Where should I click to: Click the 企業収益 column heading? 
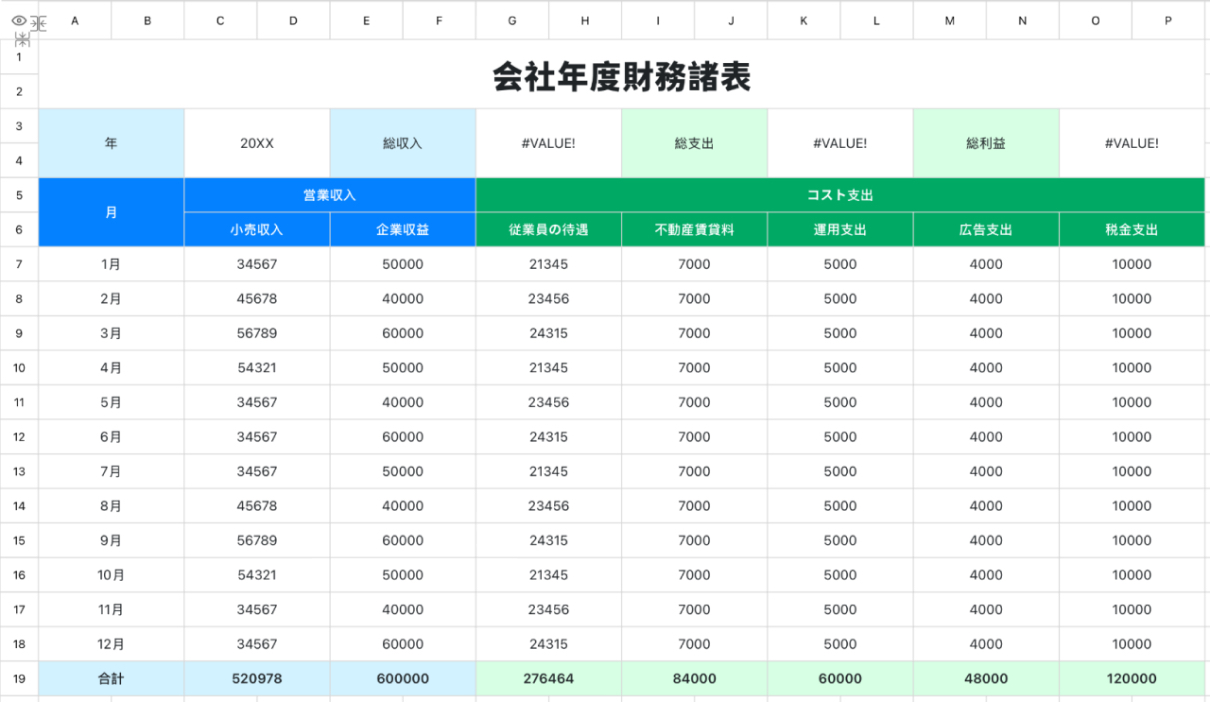point(403,229)
